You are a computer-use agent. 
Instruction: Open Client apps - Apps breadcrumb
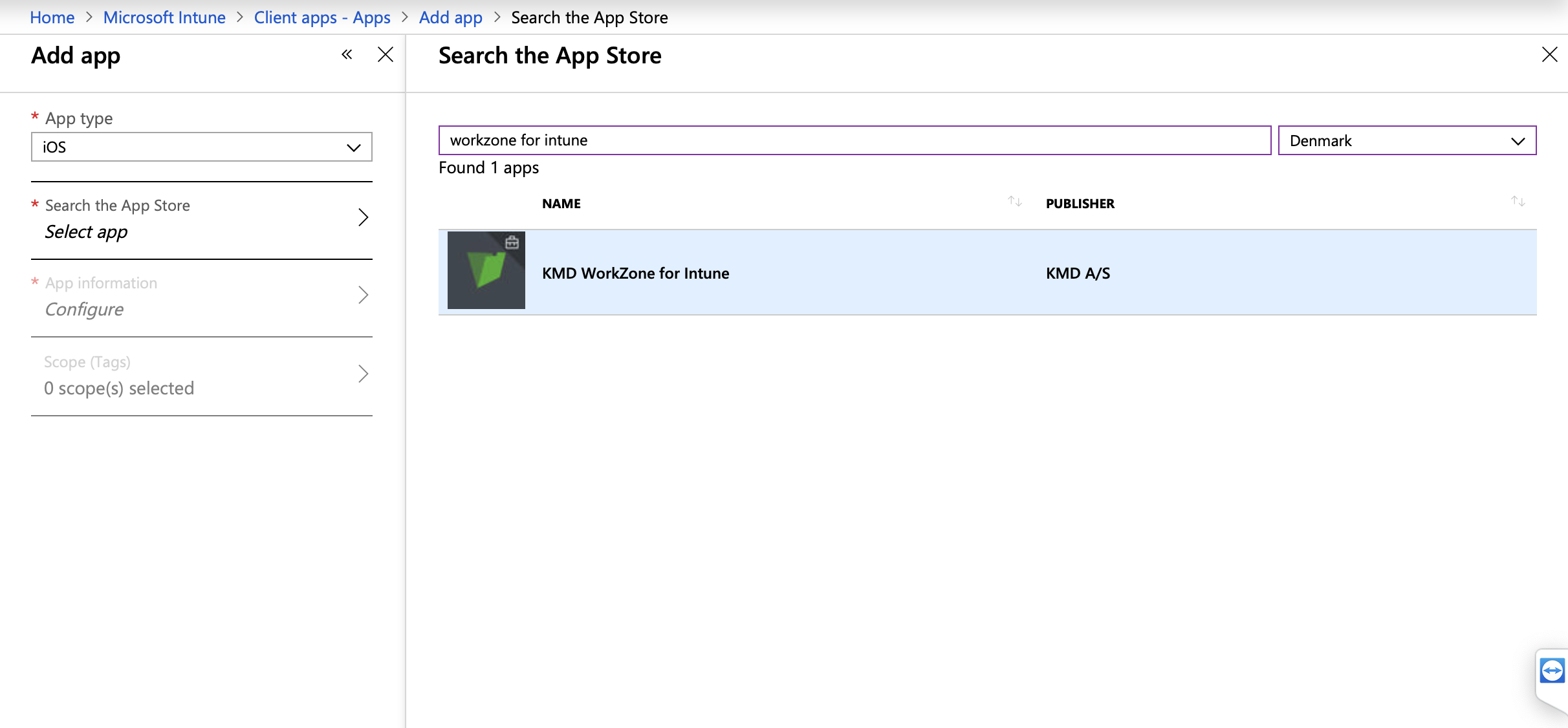322,17
